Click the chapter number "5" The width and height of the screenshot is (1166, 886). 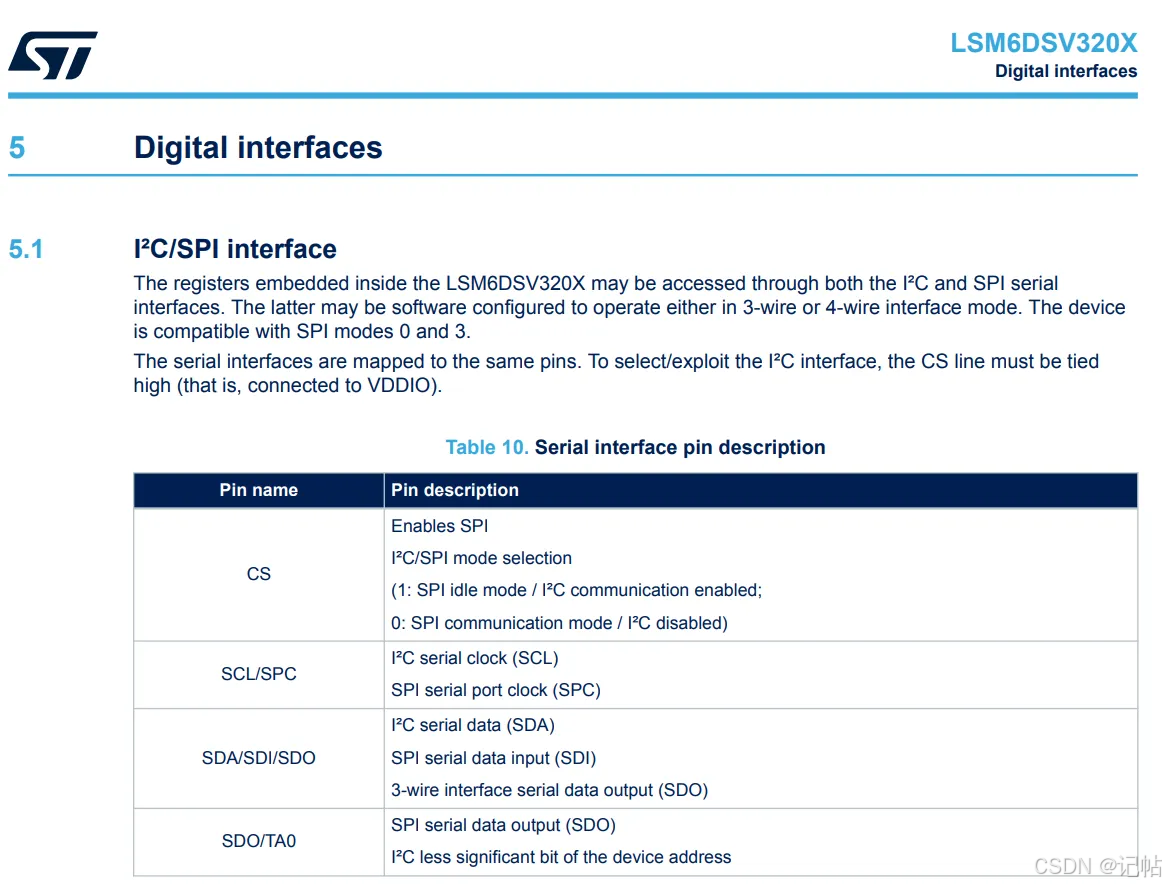[x=17, y=147]
